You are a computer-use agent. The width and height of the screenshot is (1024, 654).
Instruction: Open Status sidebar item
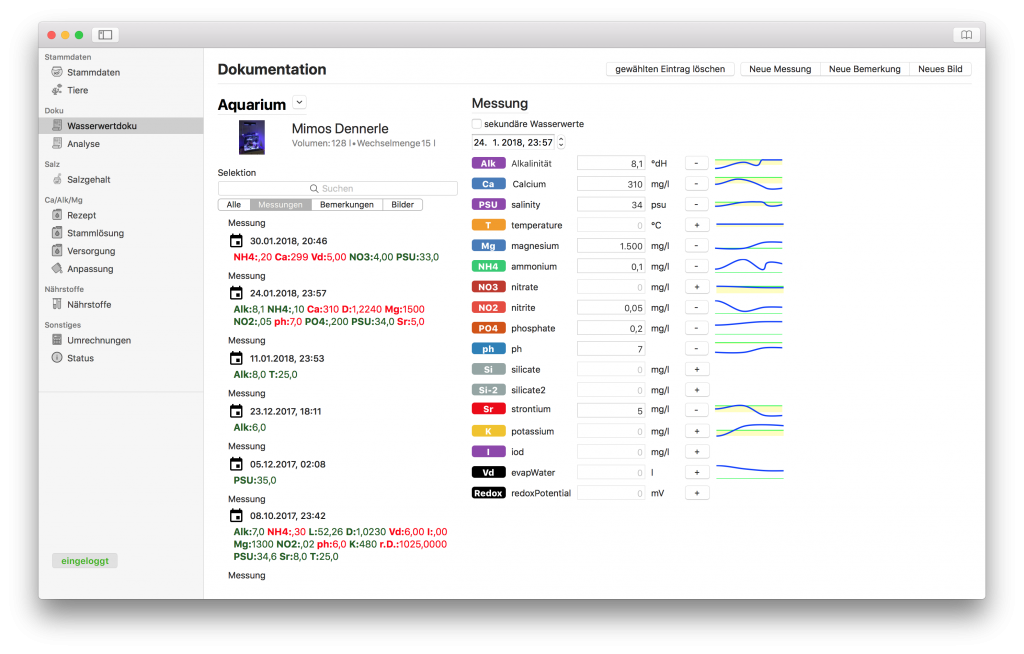80,358
